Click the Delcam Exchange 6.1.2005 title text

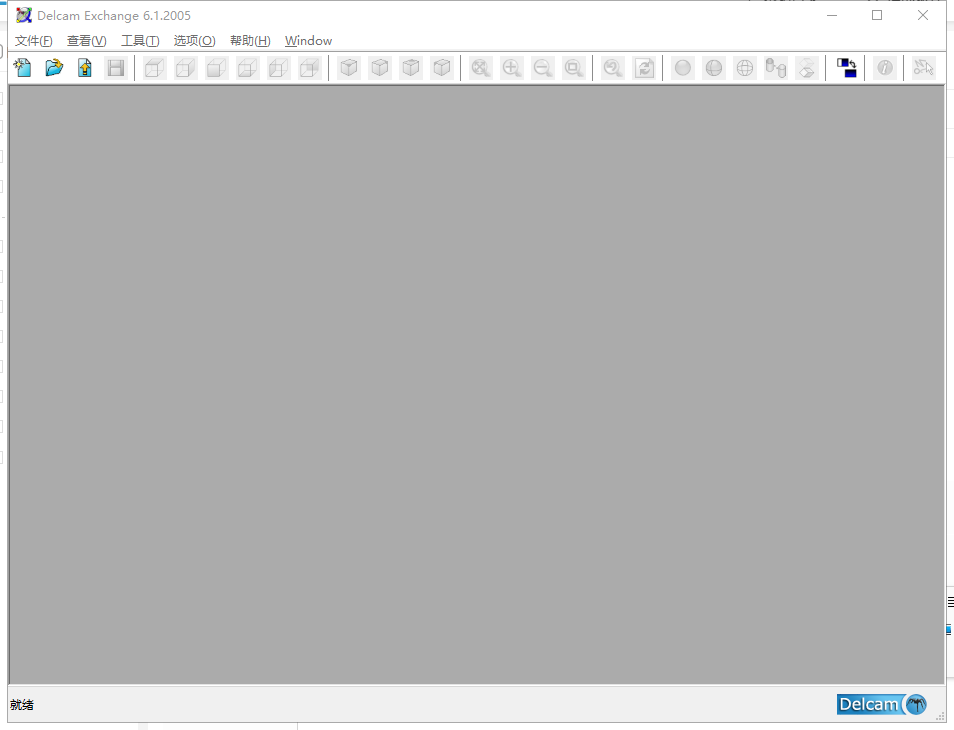click(x=114, y=16)
